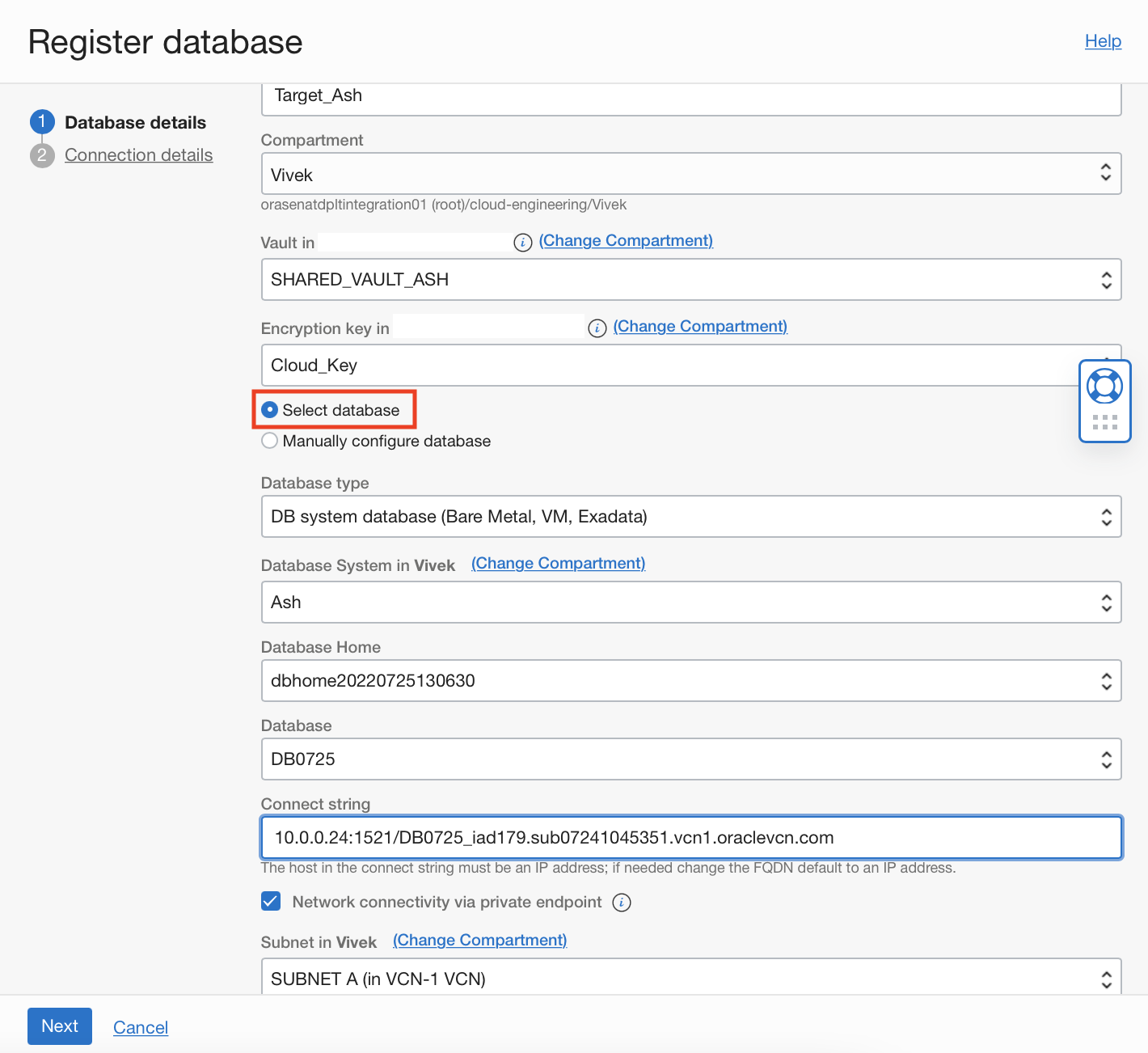
Task: Click the info icon beside Vault compartment
Action: [523, 243]
